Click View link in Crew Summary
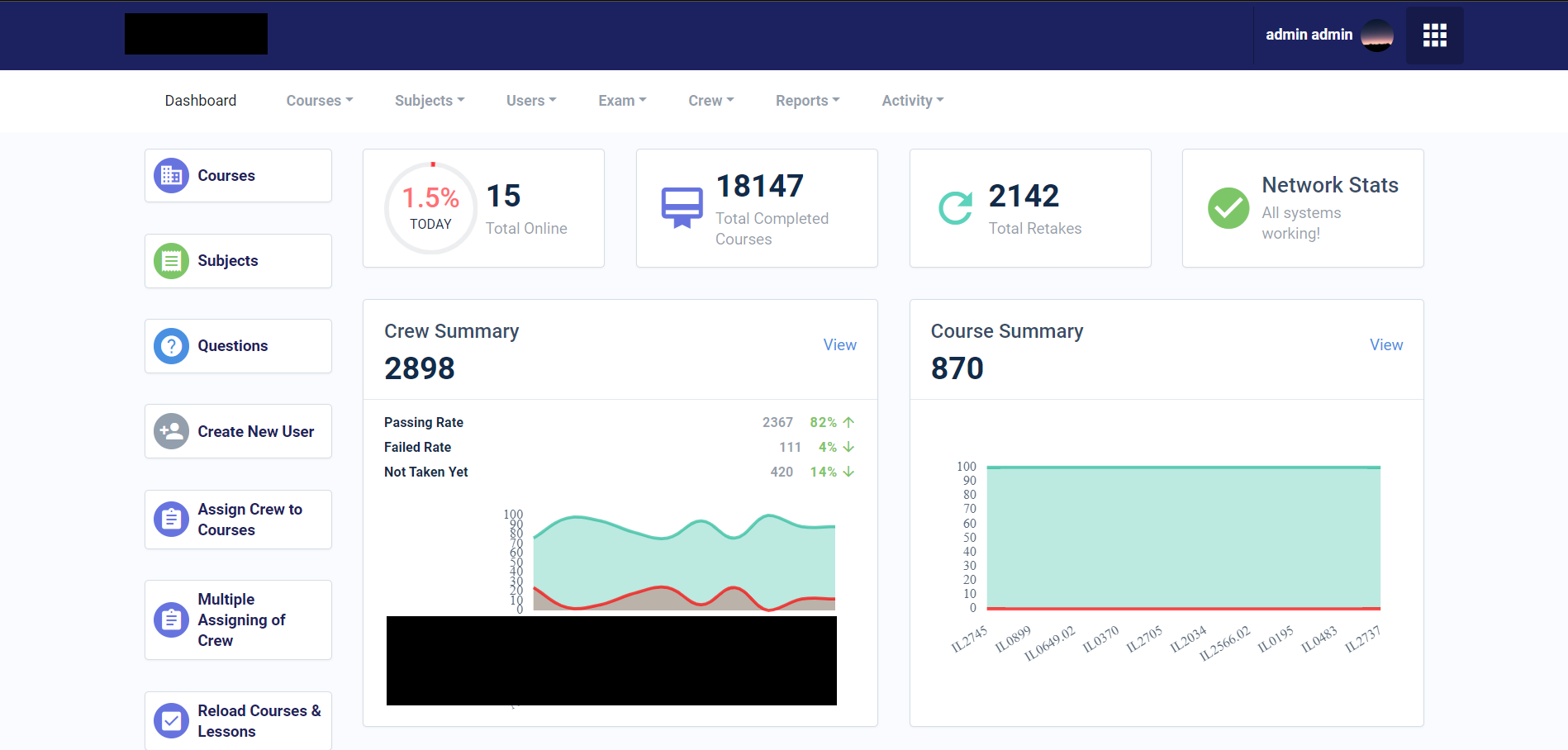The width and height of the screenshot is (1568, 750). tap(839, 345)
